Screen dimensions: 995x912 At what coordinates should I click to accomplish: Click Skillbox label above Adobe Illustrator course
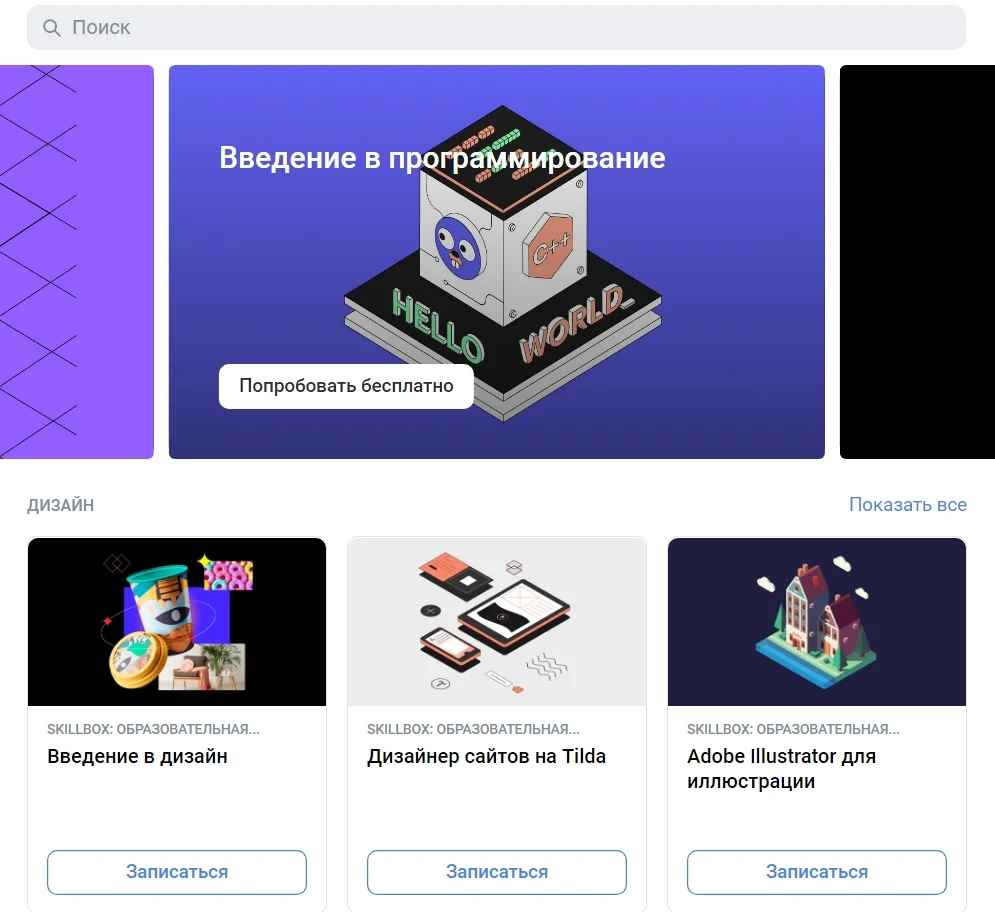(793, 729)
